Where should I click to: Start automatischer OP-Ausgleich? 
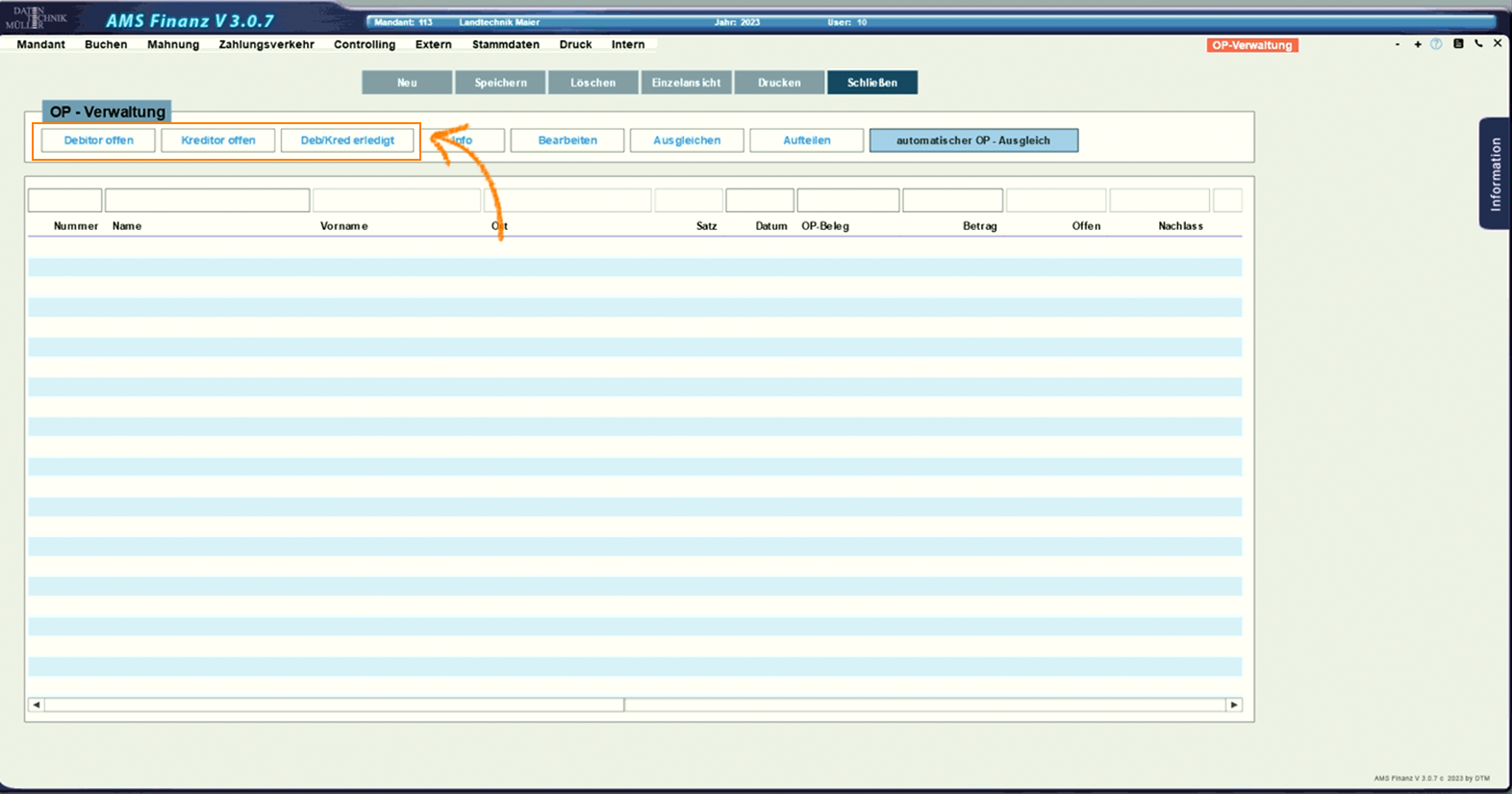(973, 141)
